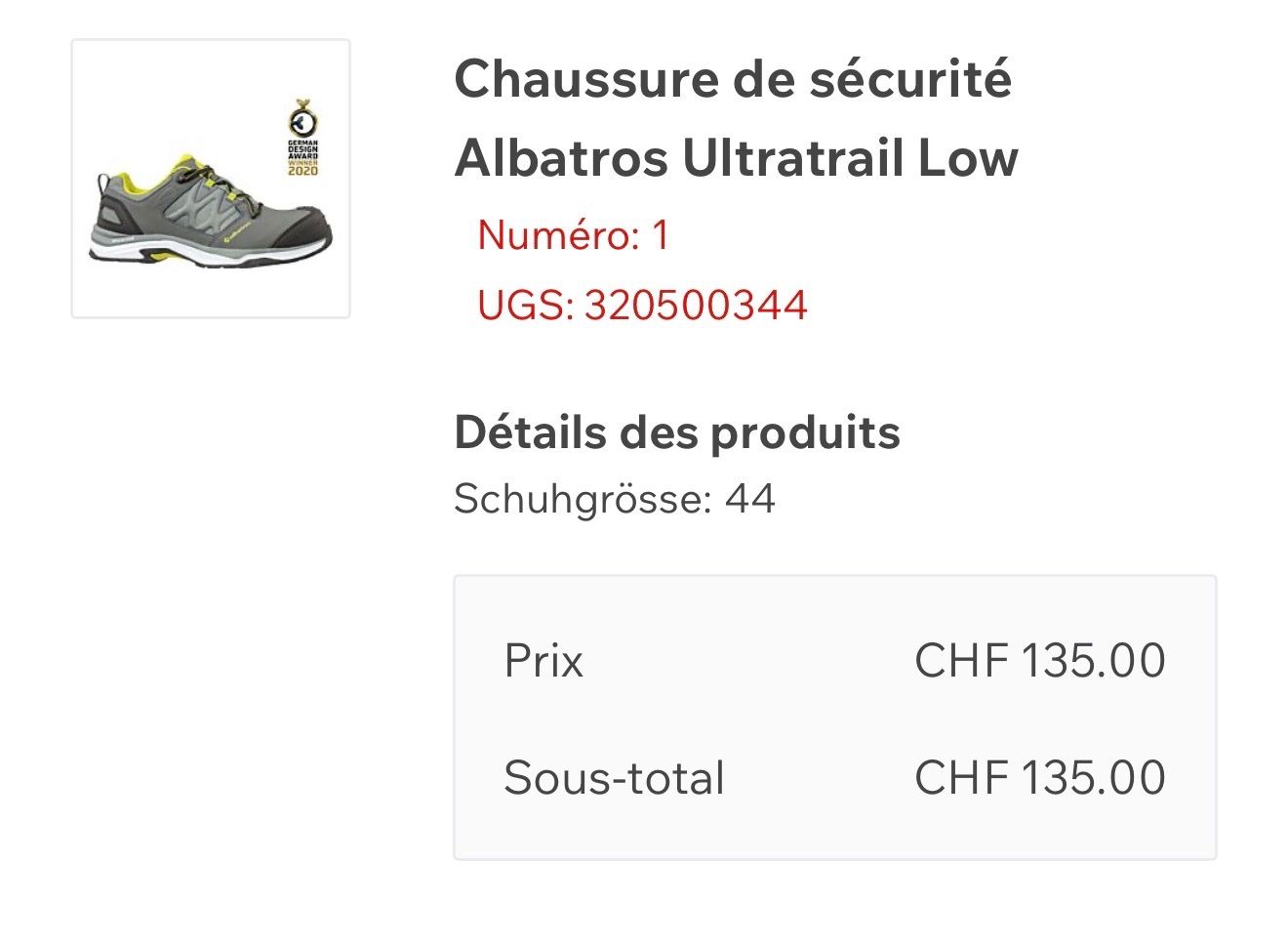
Task: Click the "Schuhgrösse:" label
Action: 583,499
